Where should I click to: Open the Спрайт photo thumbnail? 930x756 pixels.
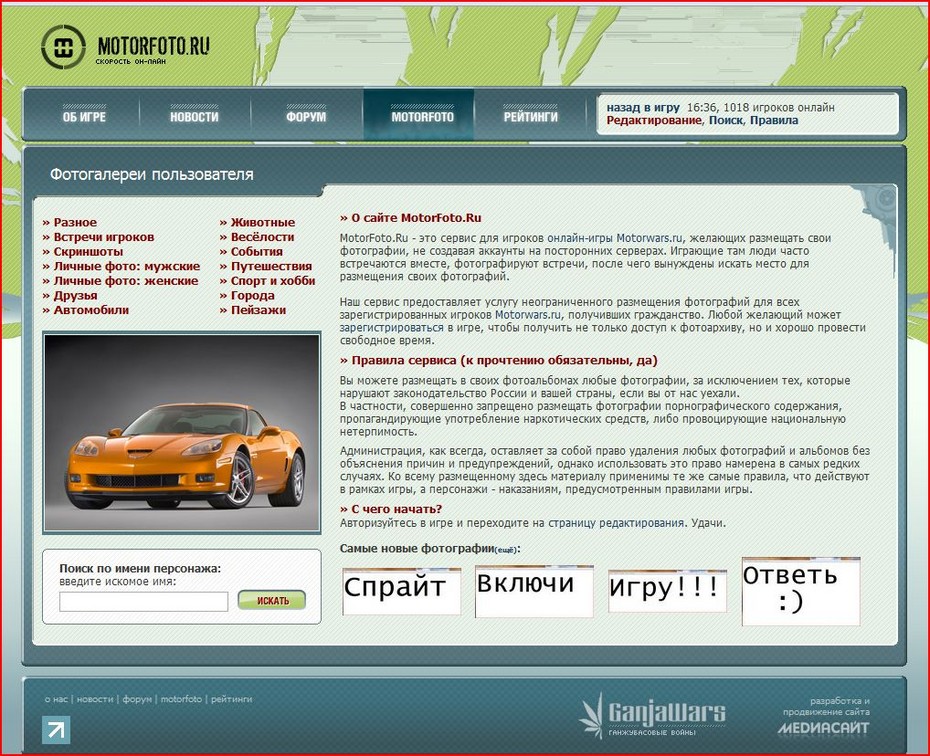(x=402, y=592)
